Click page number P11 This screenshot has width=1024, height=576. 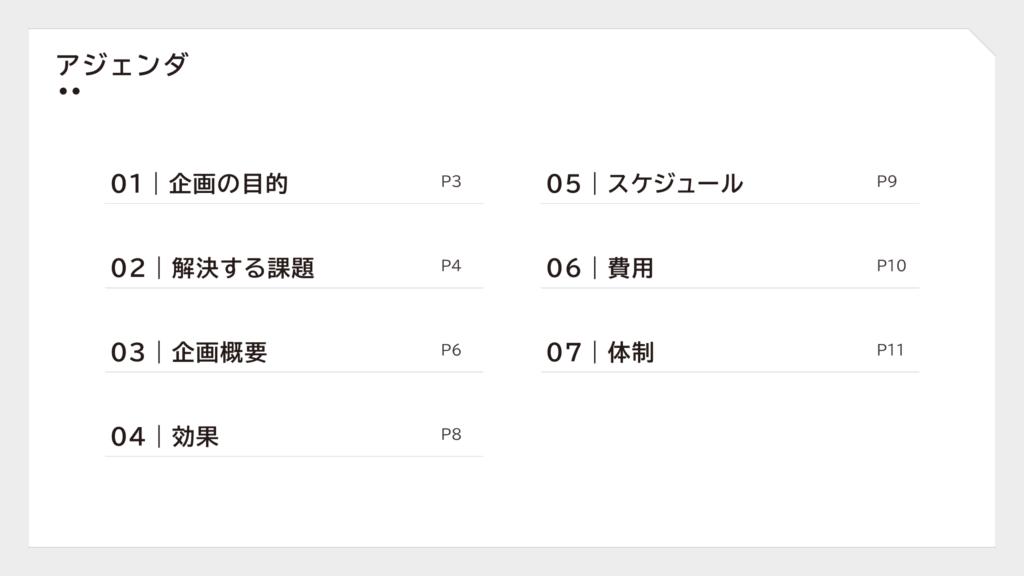coord(890,349)
